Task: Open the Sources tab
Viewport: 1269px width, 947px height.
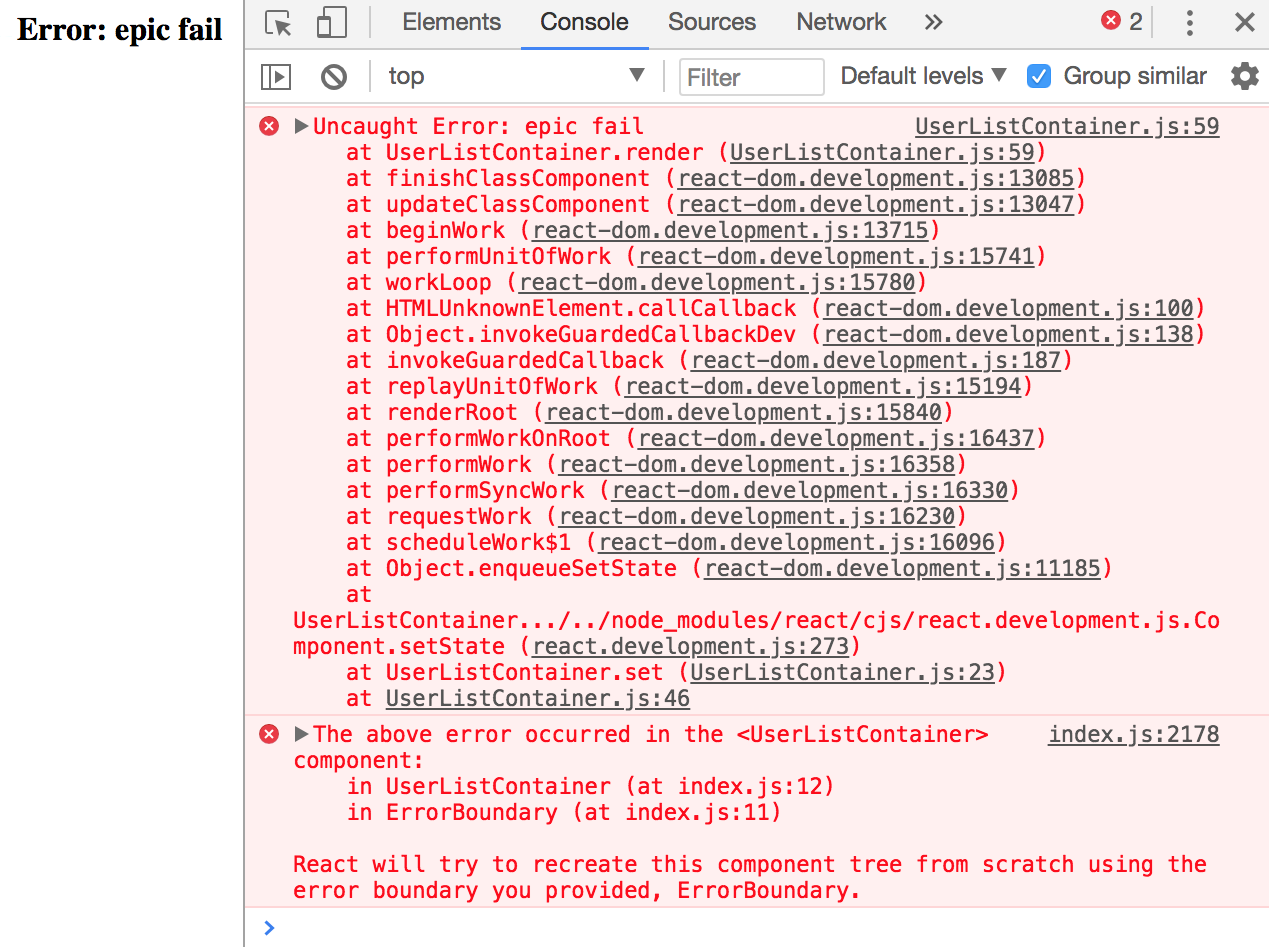Action: [x=712, y=22]
